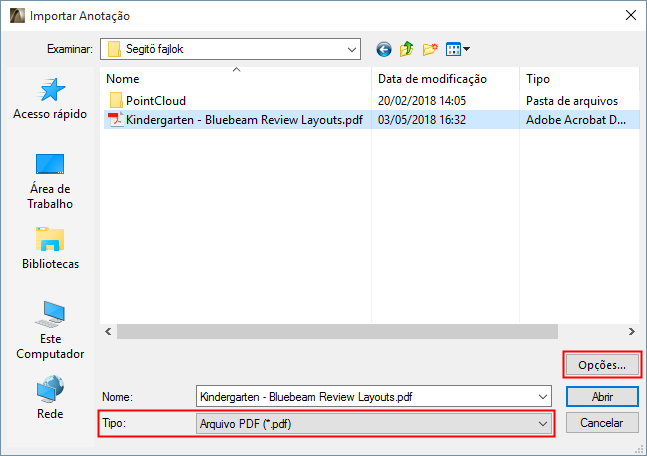The width and height of the screenshot is (647, 456).
Task: Click the date 03/05/2018 16:32
Action: [x=422, y=120]
